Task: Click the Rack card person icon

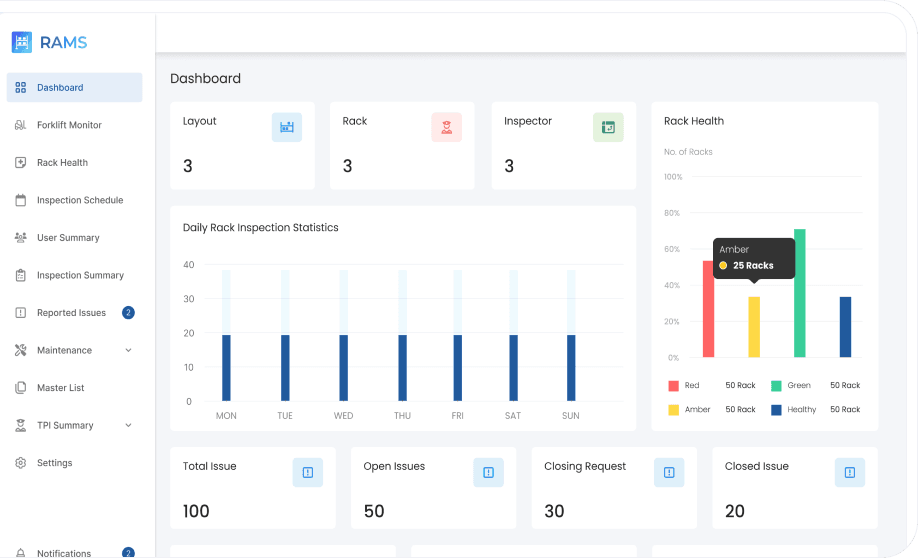Action: pyautogui.click(x=447, y=127)
